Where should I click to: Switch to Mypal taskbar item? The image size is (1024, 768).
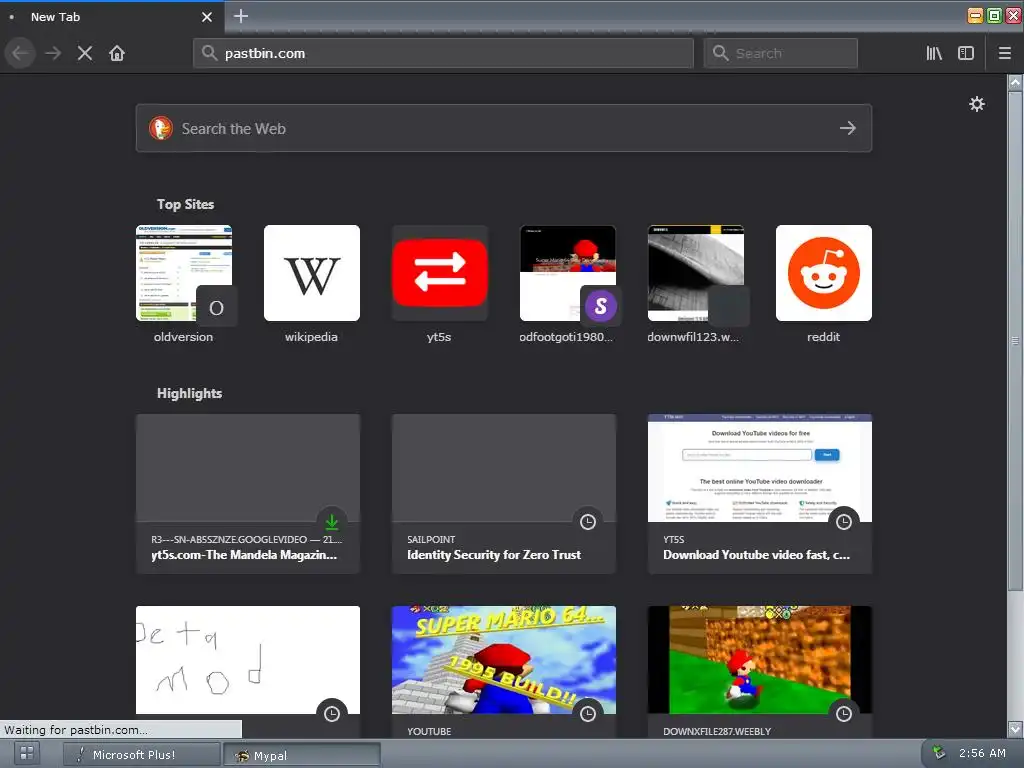click(302, 755)
